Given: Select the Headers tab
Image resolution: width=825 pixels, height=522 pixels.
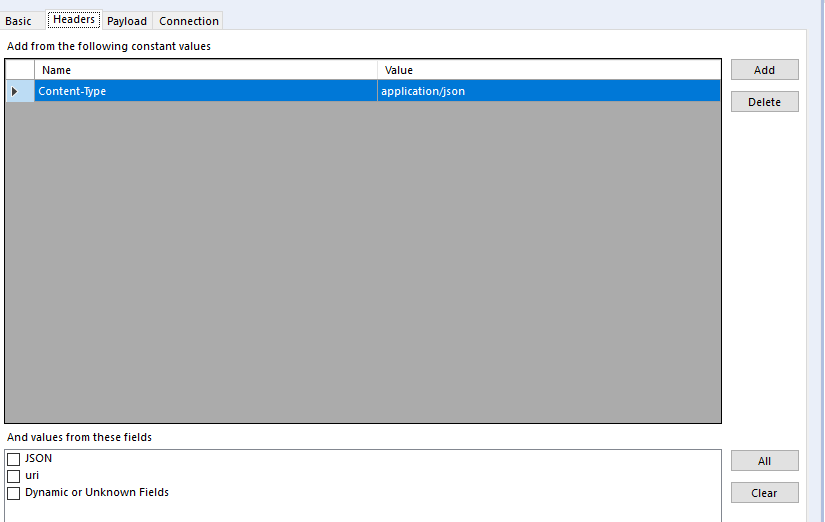Looking at the screenshot, I should [74, 20].
